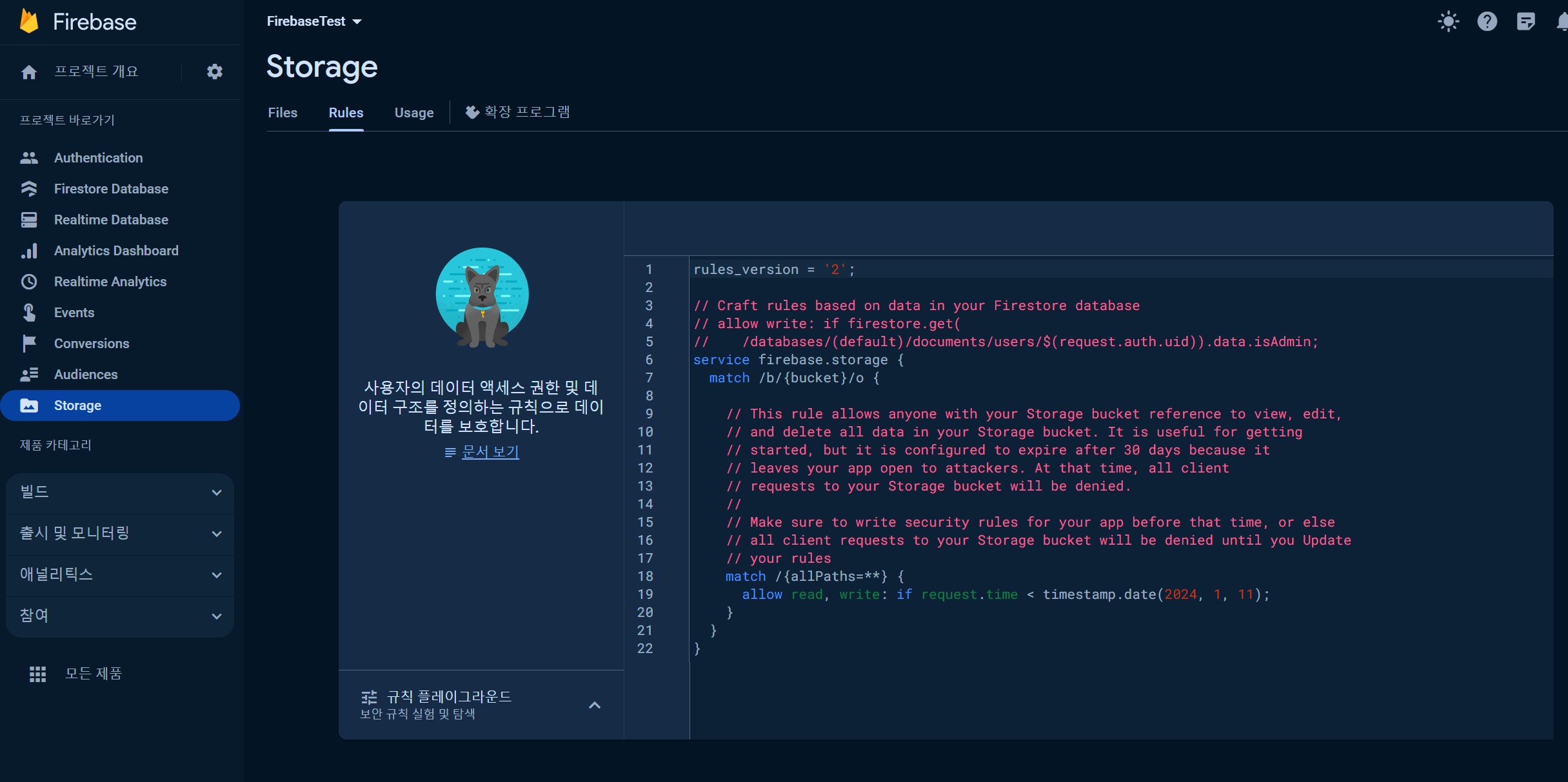The width and height of the screenshot is (1568, 782).
Task: Open the release notes feedback icon
Action: (x=1525, y=21)
